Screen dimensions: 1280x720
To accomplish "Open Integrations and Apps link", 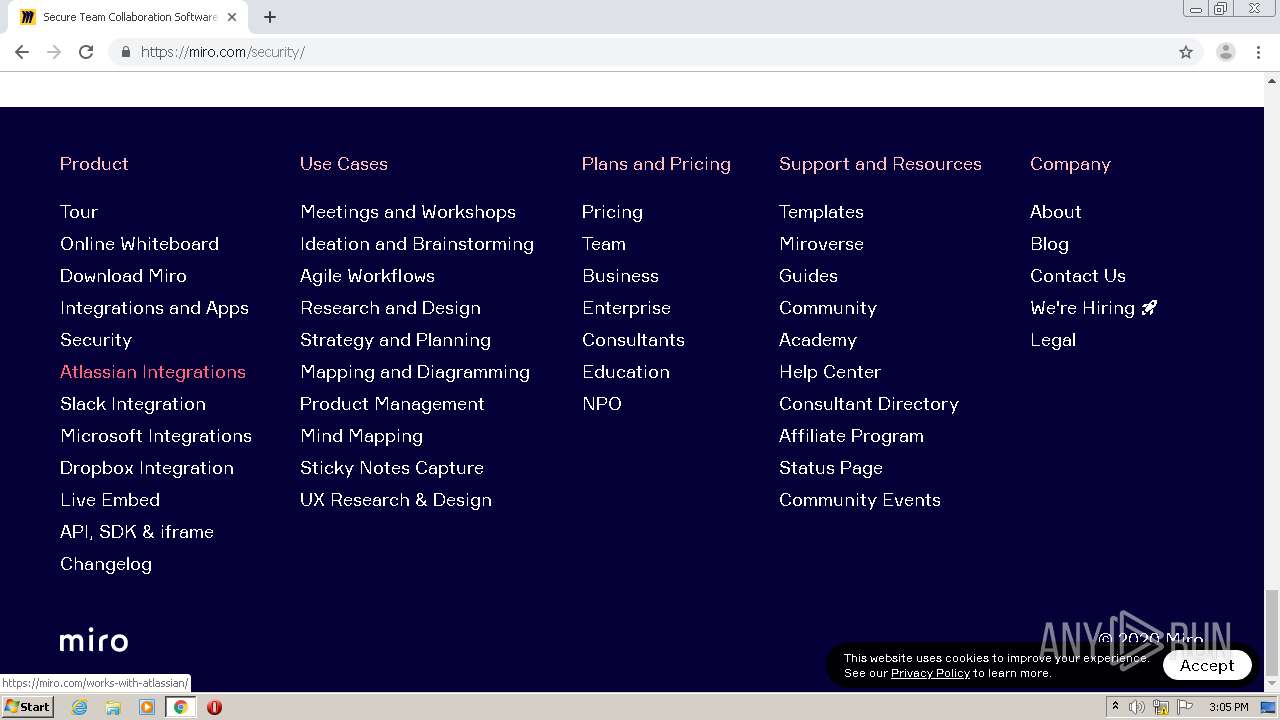I will (154, 308).
